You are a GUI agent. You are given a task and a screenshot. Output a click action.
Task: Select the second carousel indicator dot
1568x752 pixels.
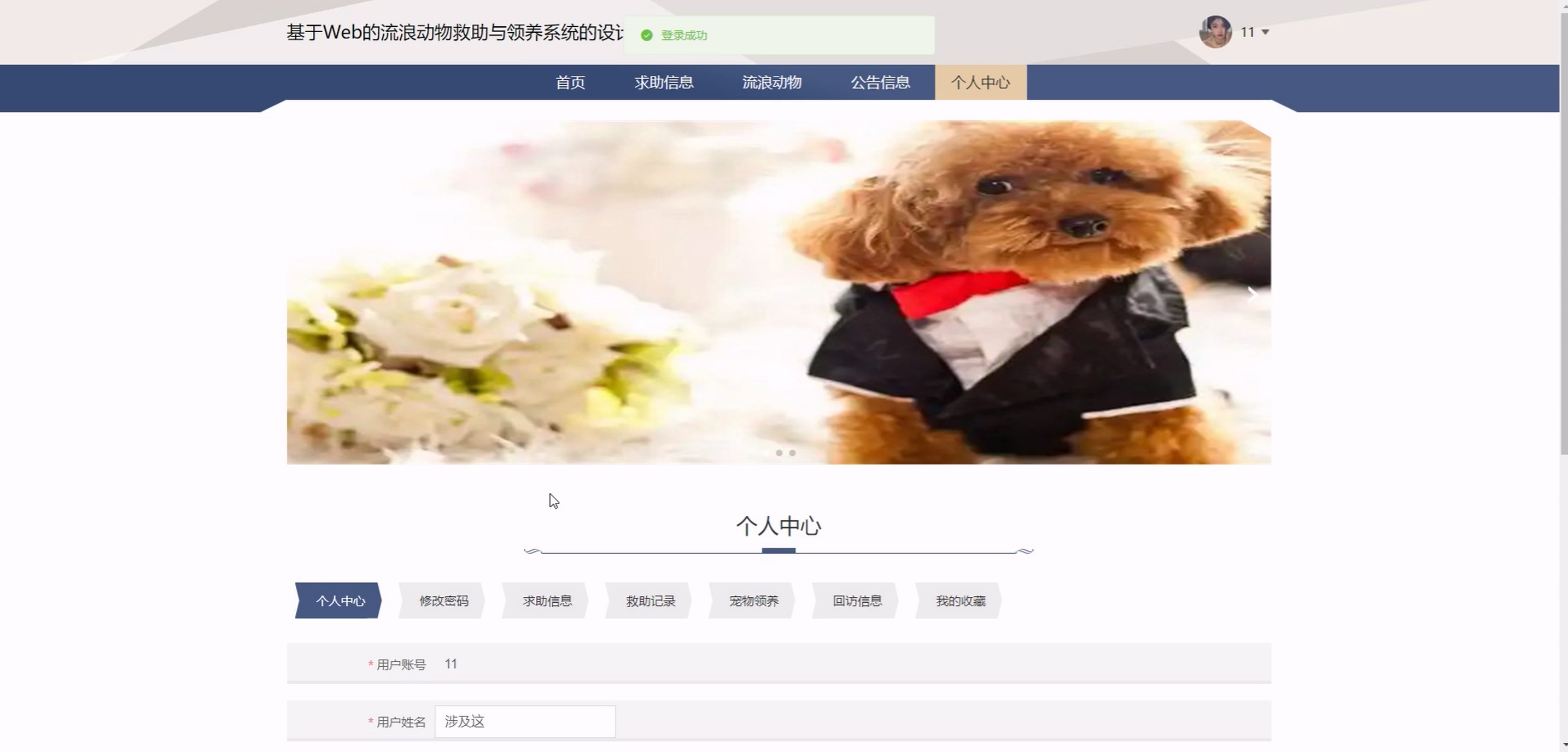pos(779,453)
